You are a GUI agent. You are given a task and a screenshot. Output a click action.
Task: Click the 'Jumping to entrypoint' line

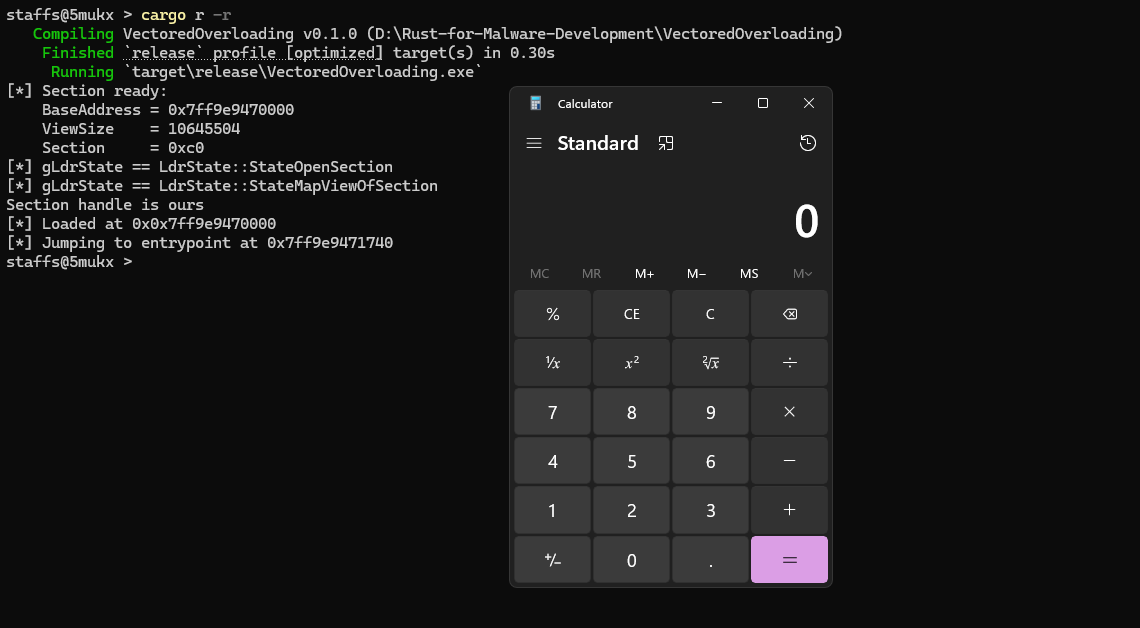pos(199,243)
